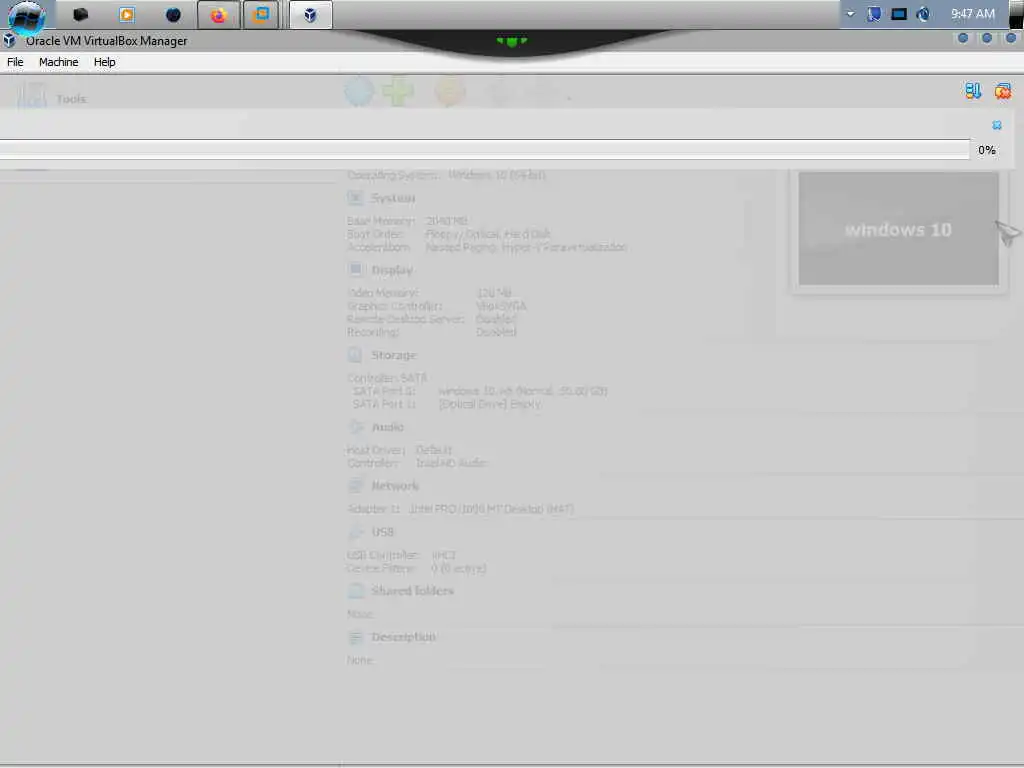Viewport: 1024px width, 768px height.
Task: Click the VirtualBox cube icon in title bar
Action: pos(9,40)
